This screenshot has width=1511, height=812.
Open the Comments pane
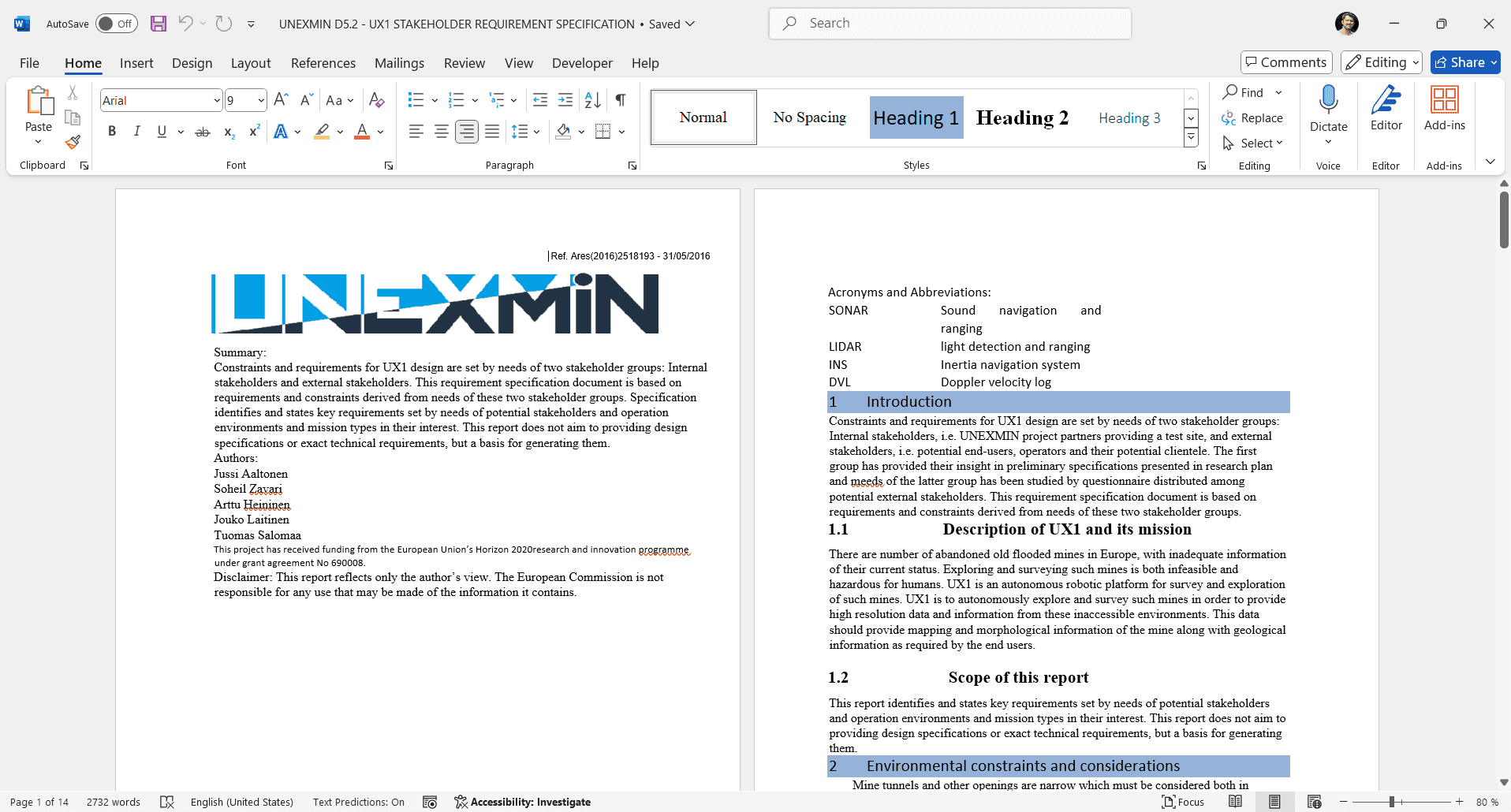(1286, 62)
